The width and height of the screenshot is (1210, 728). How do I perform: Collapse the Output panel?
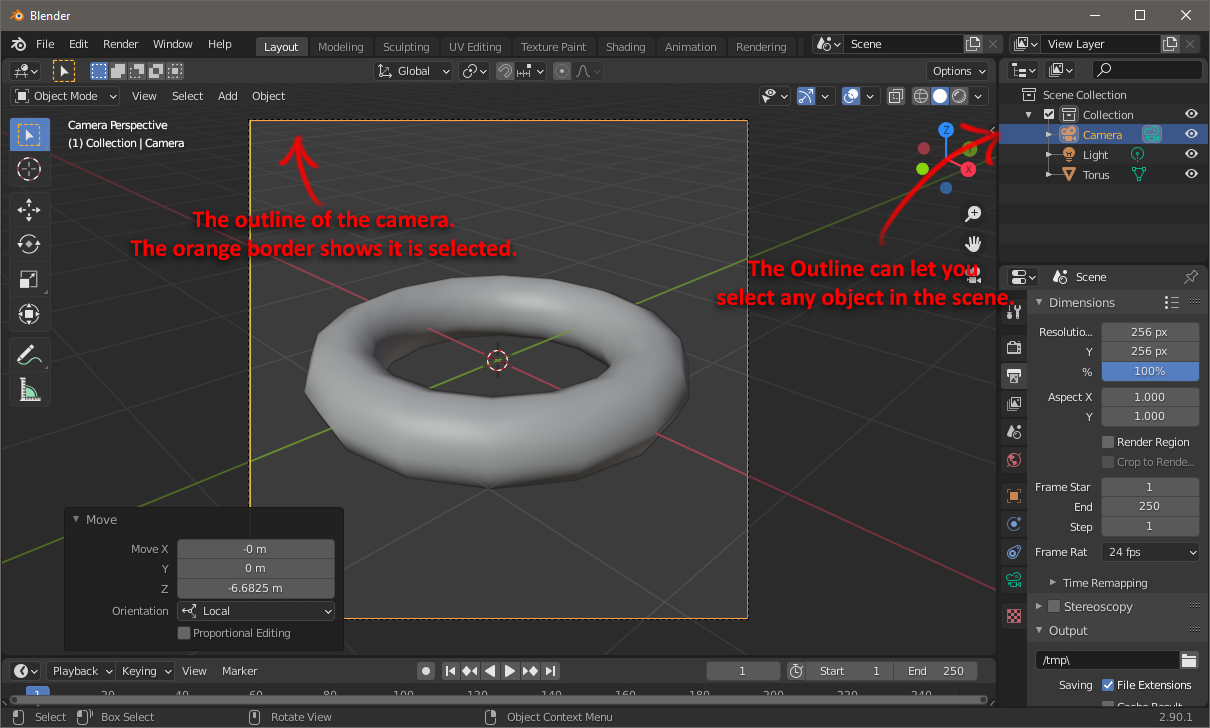[x=1039, y=631]
